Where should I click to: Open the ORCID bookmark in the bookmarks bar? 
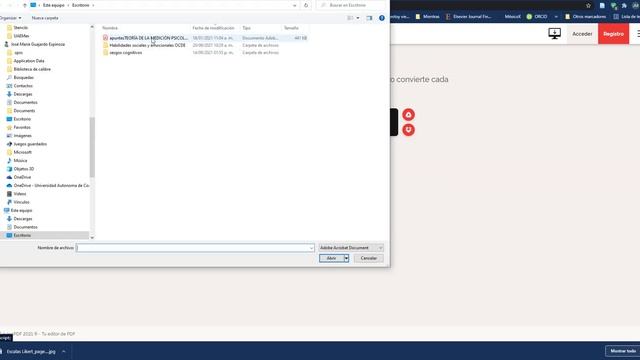537,17
